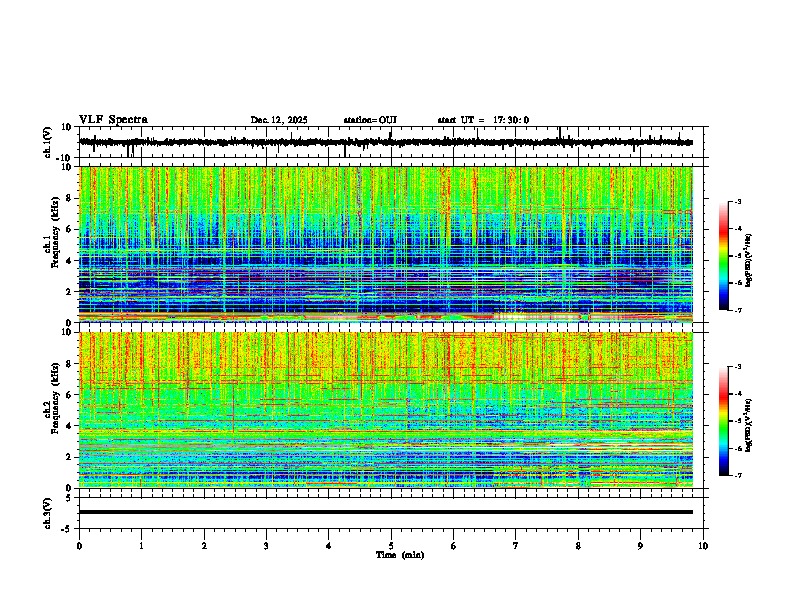Viewport: 792px width, 612px height.
Task: Click time axis tick label "1"
Action: pyautogui.click(x=141, y=546)
